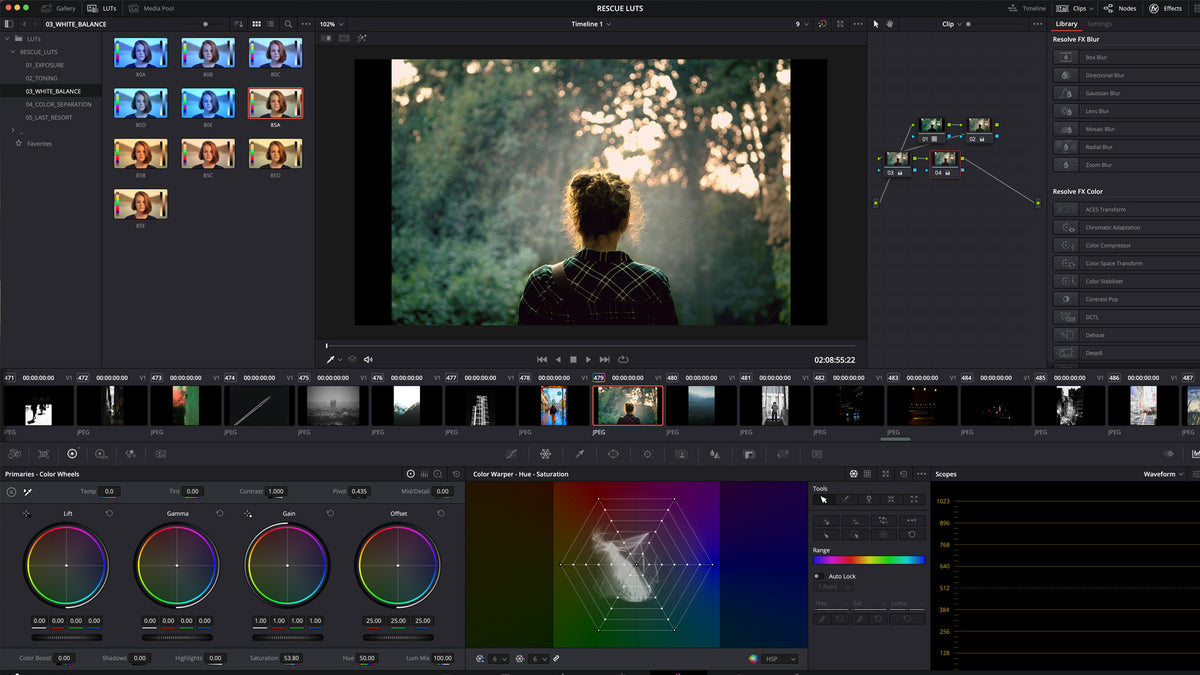Reset the Lift color wheel

(x=109, y=513)
